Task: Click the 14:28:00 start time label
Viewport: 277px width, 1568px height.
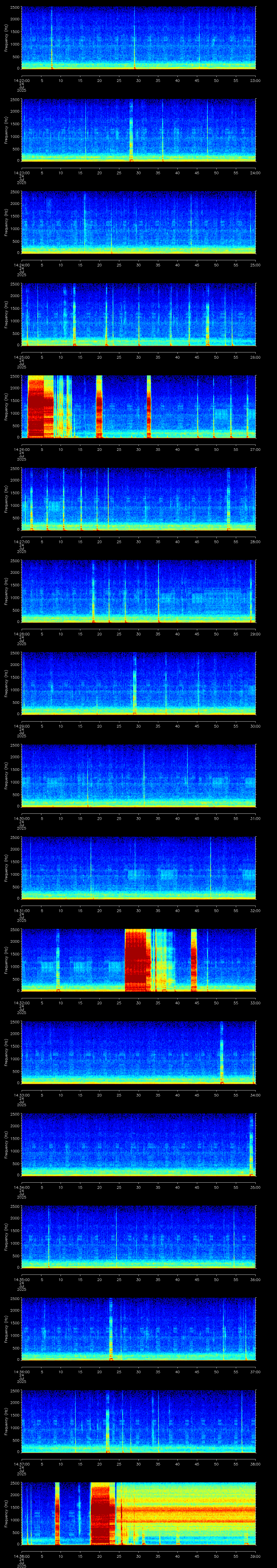Action: (x=21, y=634)
